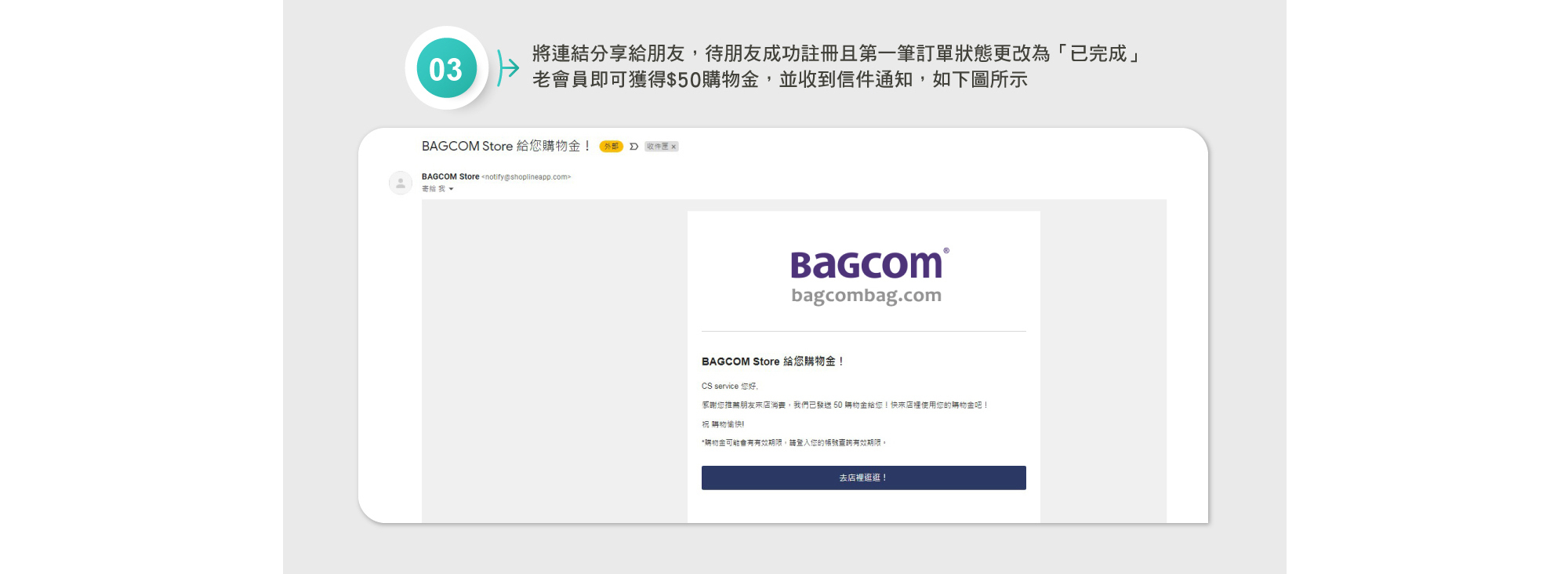Click the importance marker icon beside the subject

coord(633,147)
